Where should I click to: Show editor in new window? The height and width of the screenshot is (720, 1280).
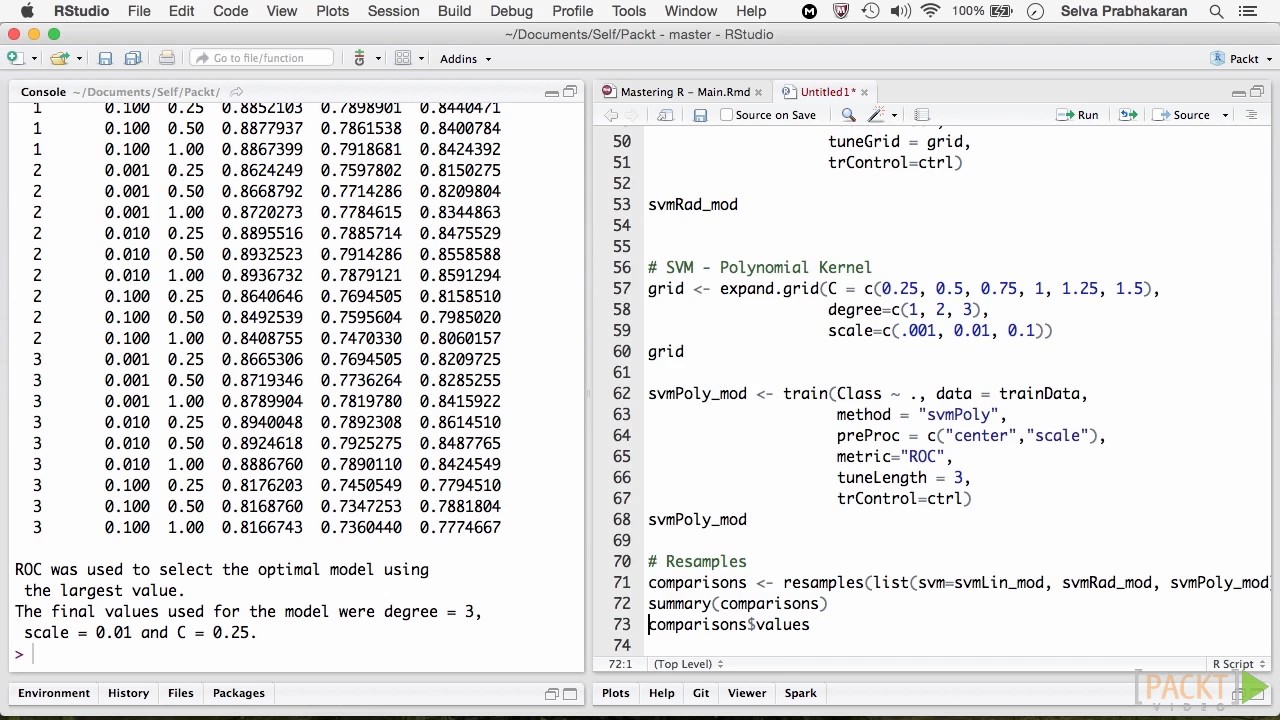pyautogui.click(x=665, y=115)
